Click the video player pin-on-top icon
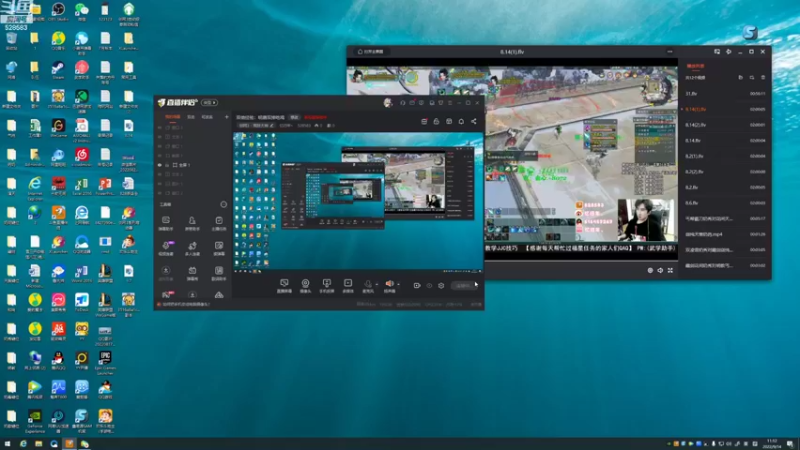Image resolution: width=800 pixels, height=450 pixels. (x=729, y=52)
